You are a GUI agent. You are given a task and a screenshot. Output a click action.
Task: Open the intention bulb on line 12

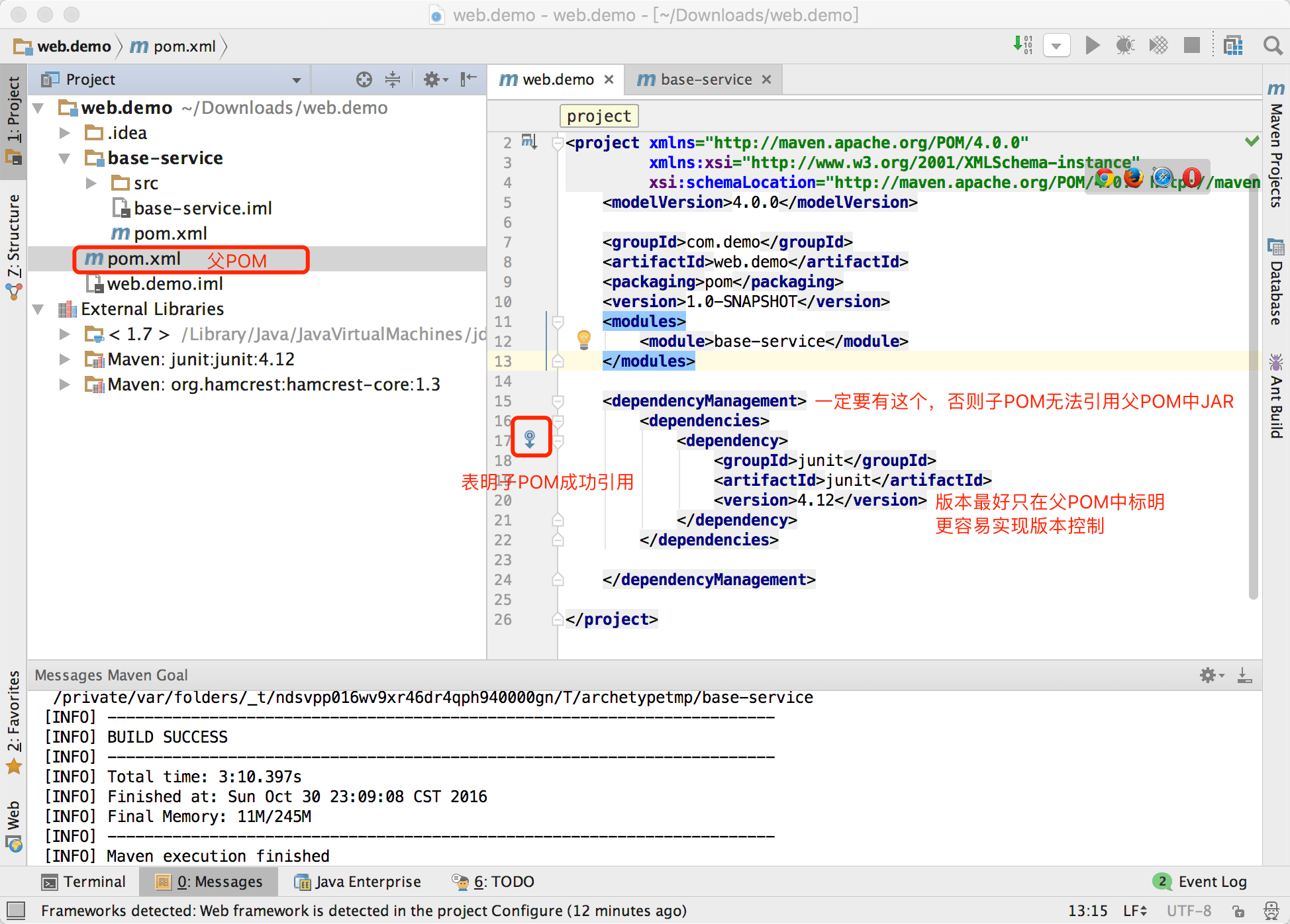pyautogui.click(x=583, y=340)
